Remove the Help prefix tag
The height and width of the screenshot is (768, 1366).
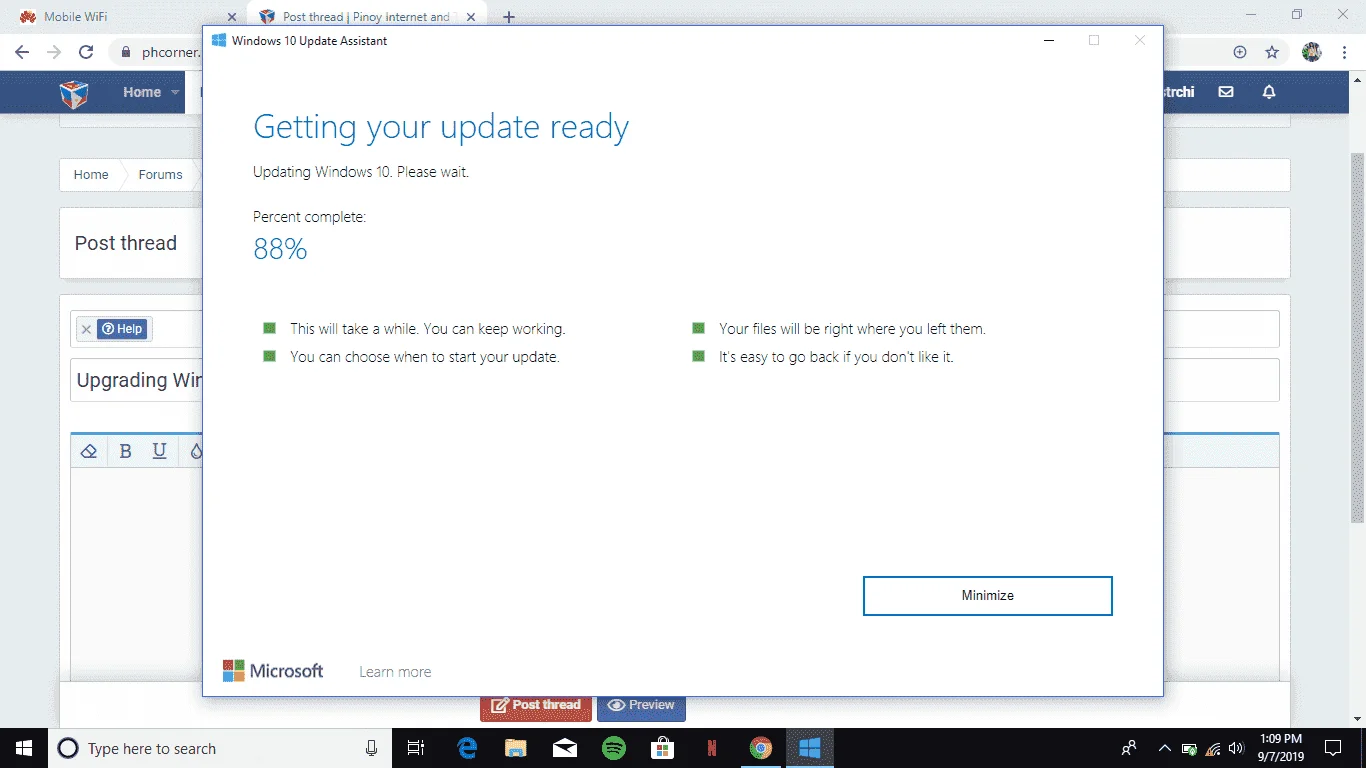point(86,329)
